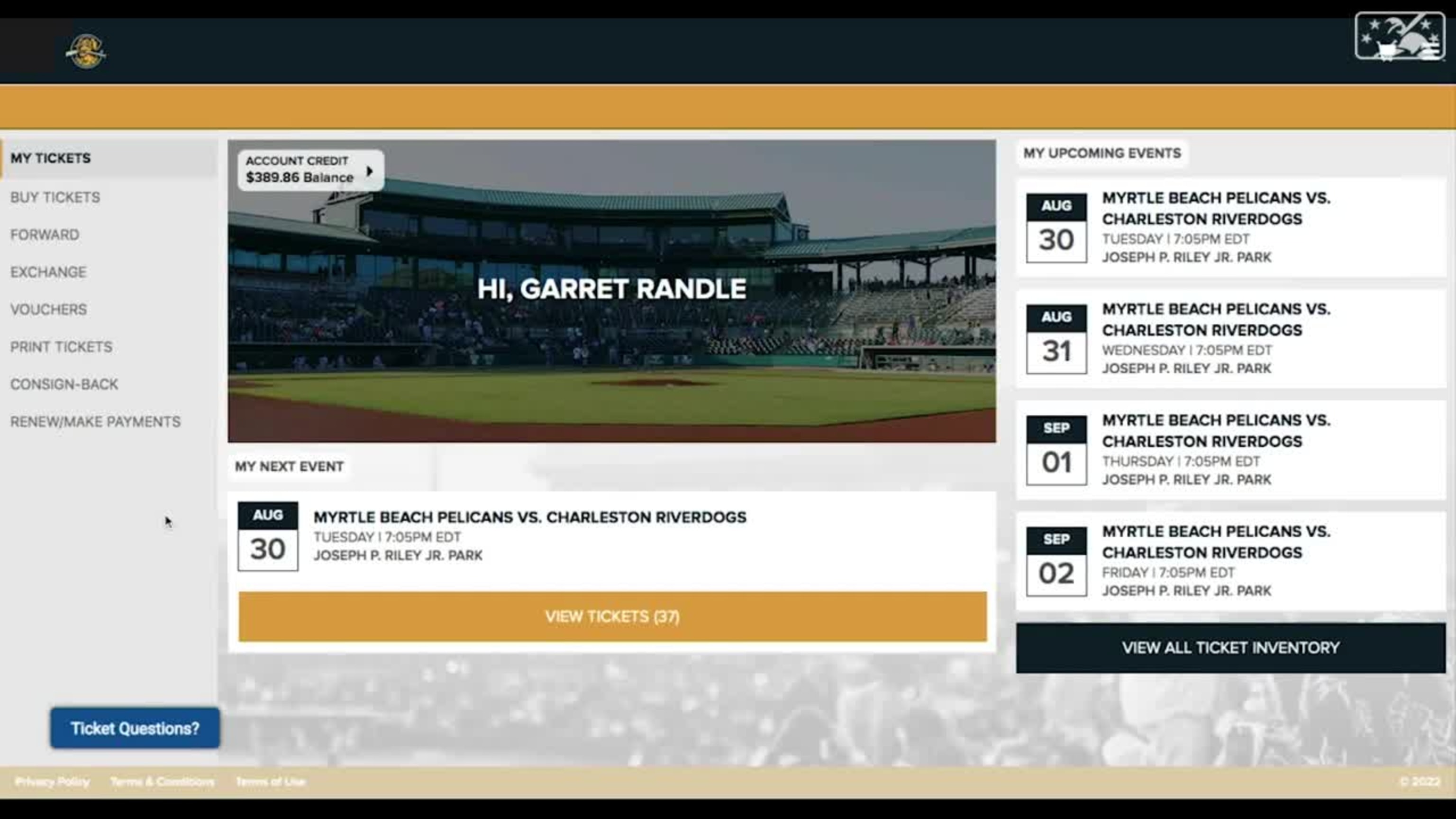Click the My Upcoming Events heading
The image size is (1456, 819).
(x=1102, y=153)
